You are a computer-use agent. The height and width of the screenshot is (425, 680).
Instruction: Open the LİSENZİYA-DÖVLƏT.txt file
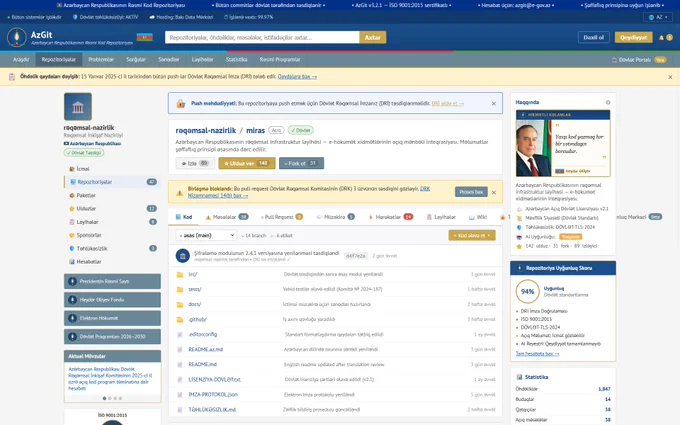[x=214, y=379]
